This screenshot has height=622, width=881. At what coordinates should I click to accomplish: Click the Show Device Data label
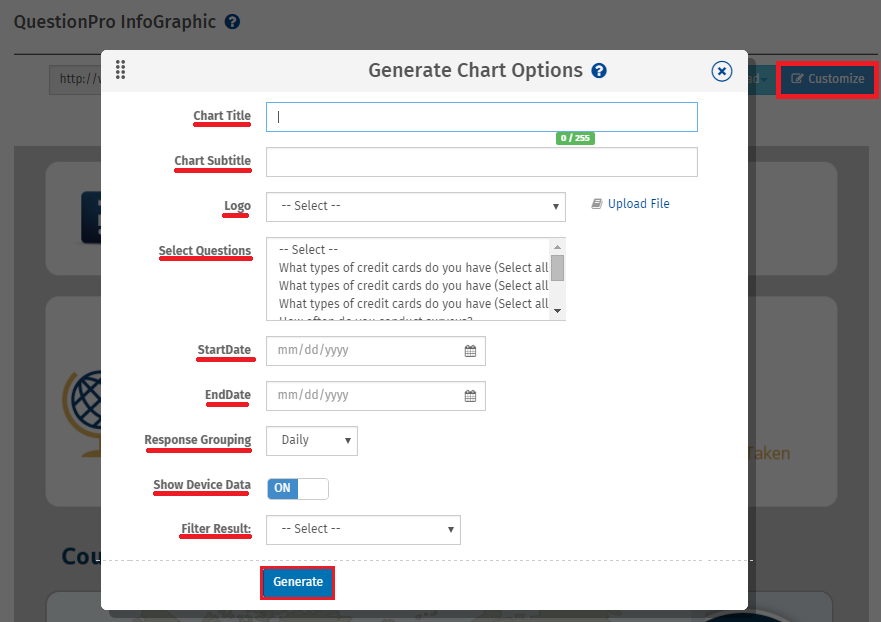(x=202, y=484)
